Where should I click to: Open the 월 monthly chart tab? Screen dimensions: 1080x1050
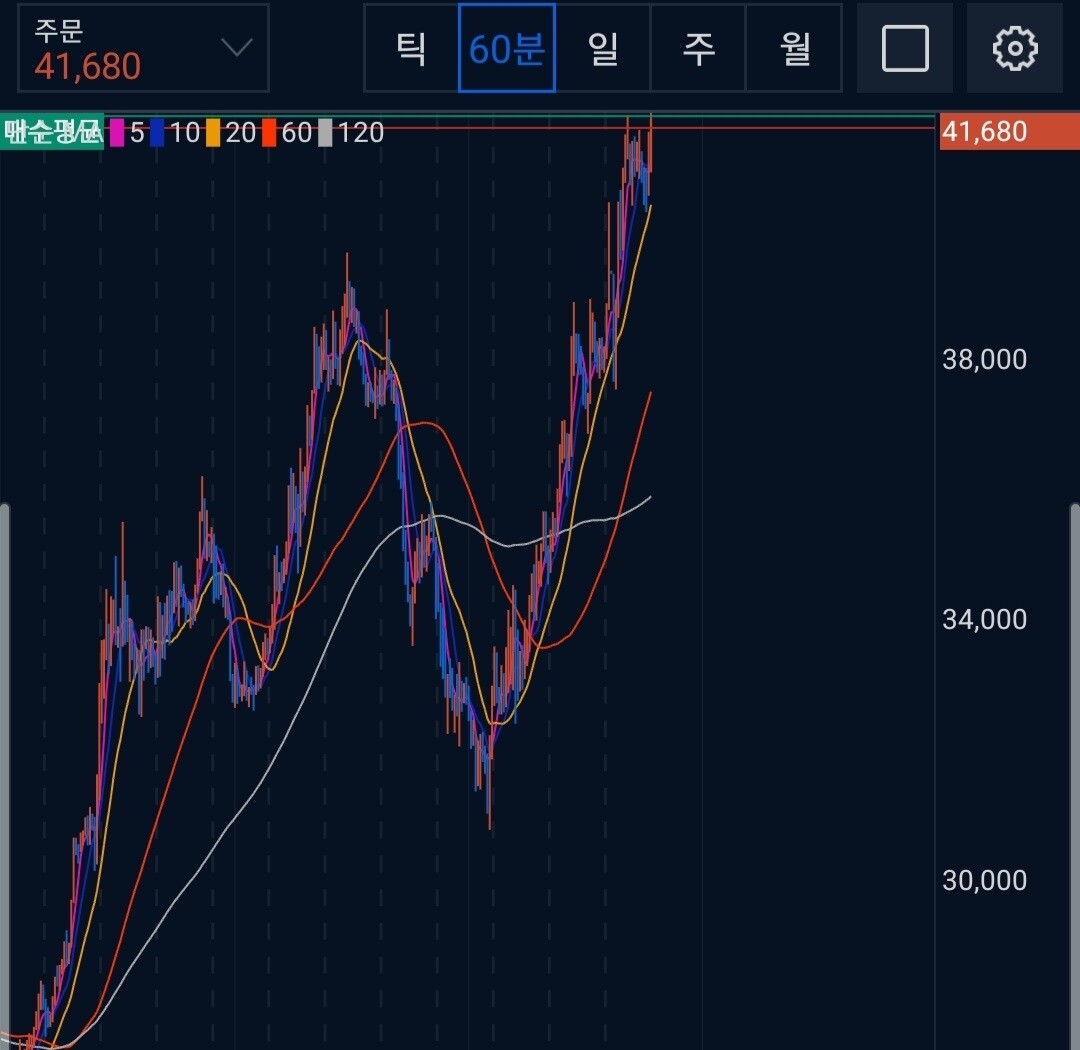794,48
